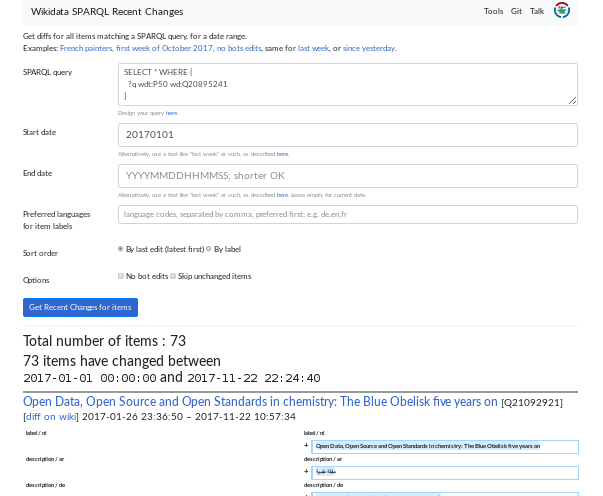The image size is (603, 496).
Task: Open French painters October 2017 example link
Action: 161,48
